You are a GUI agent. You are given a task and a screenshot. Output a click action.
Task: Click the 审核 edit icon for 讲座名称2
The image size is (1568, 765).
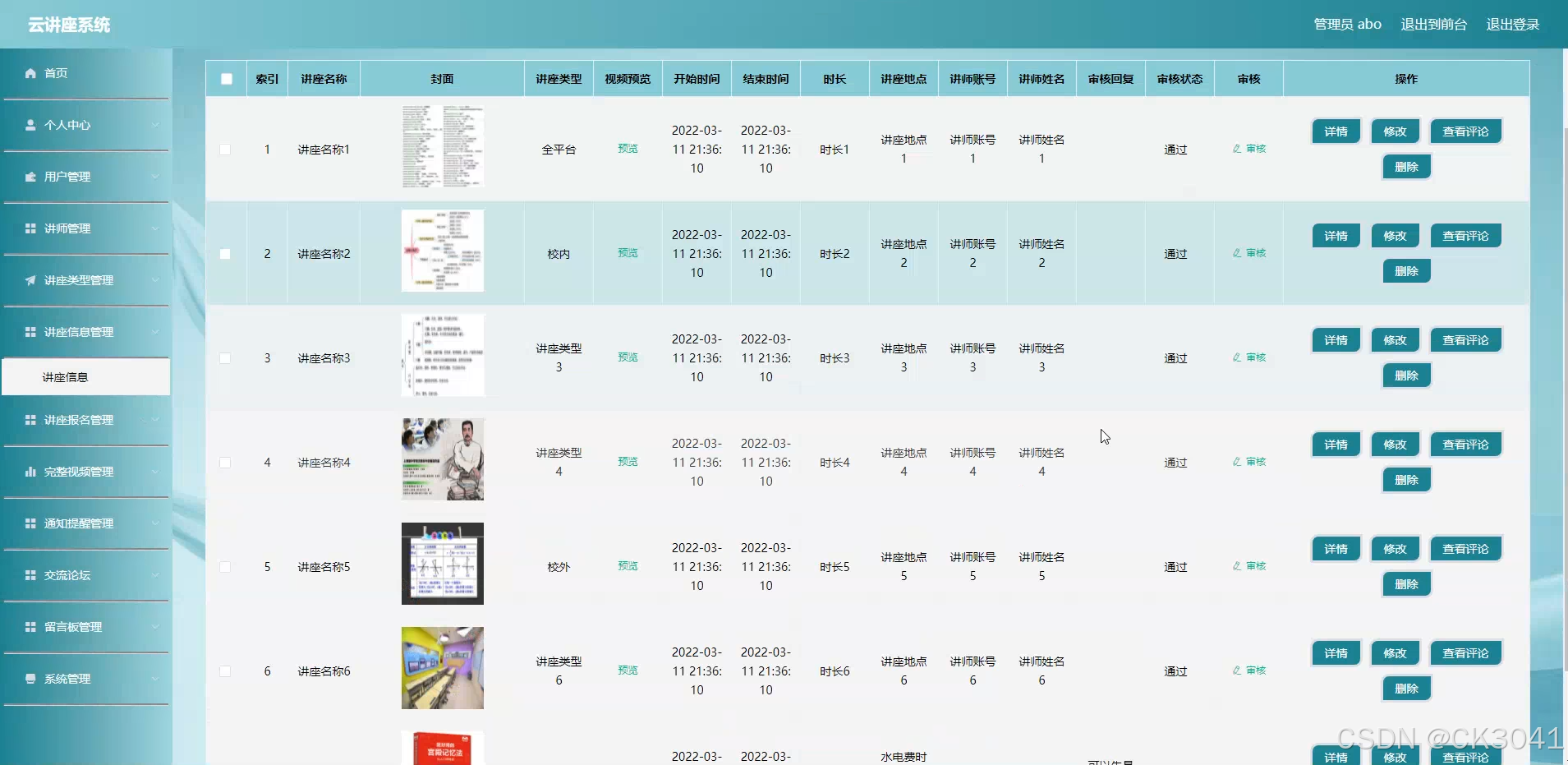point(1237,253)
